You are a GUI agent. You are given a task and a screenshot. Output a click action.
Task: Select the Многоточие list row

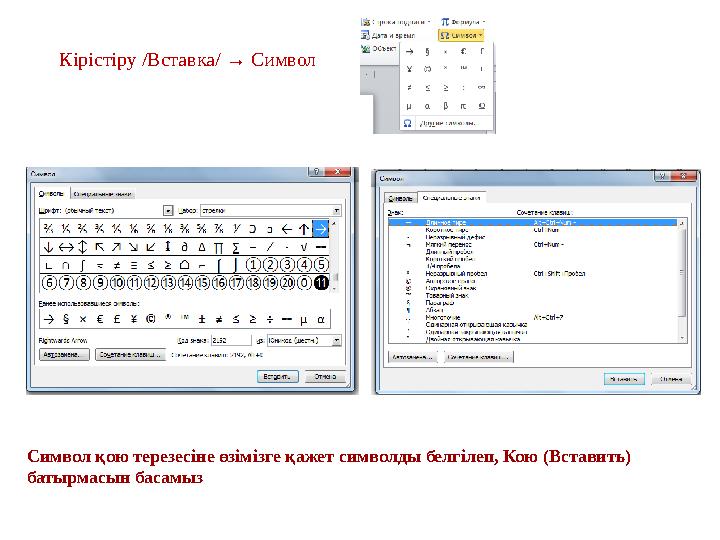(x=533, y=317)
